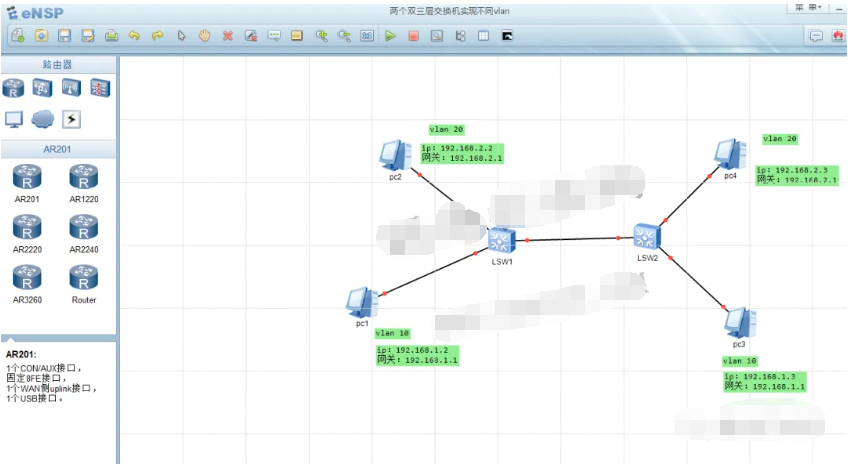Image resolution: width=851 pixels, height=465 pixels.
Task: Open the data capture magnifier tool
Action: tap(437, 36)
